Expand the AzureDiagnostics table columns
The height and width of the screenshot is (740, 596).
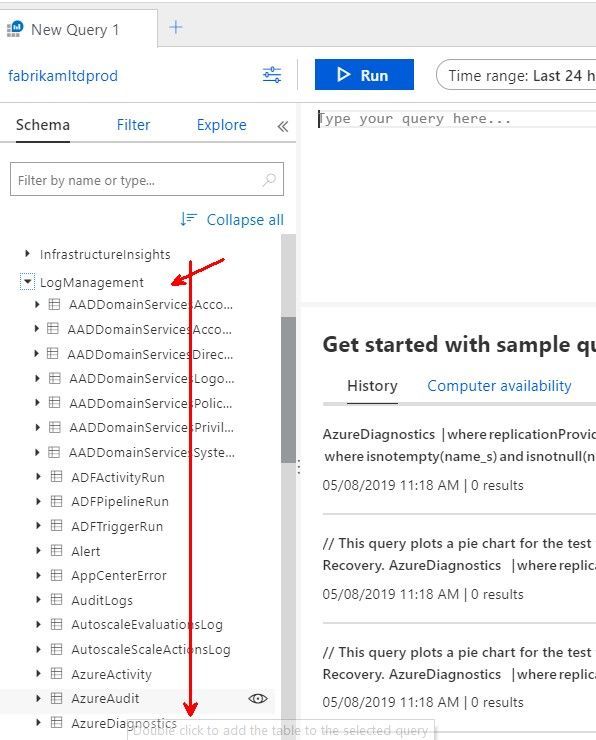click(38, 723)
